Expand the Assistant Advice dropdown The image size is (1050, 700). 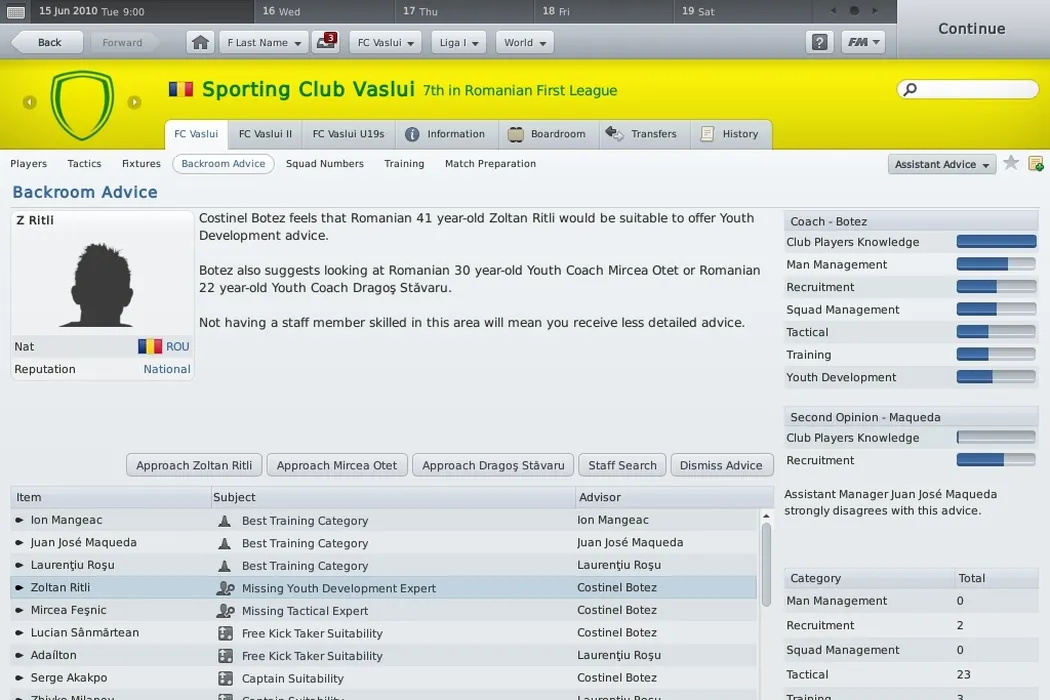click(x=941, y=164)
